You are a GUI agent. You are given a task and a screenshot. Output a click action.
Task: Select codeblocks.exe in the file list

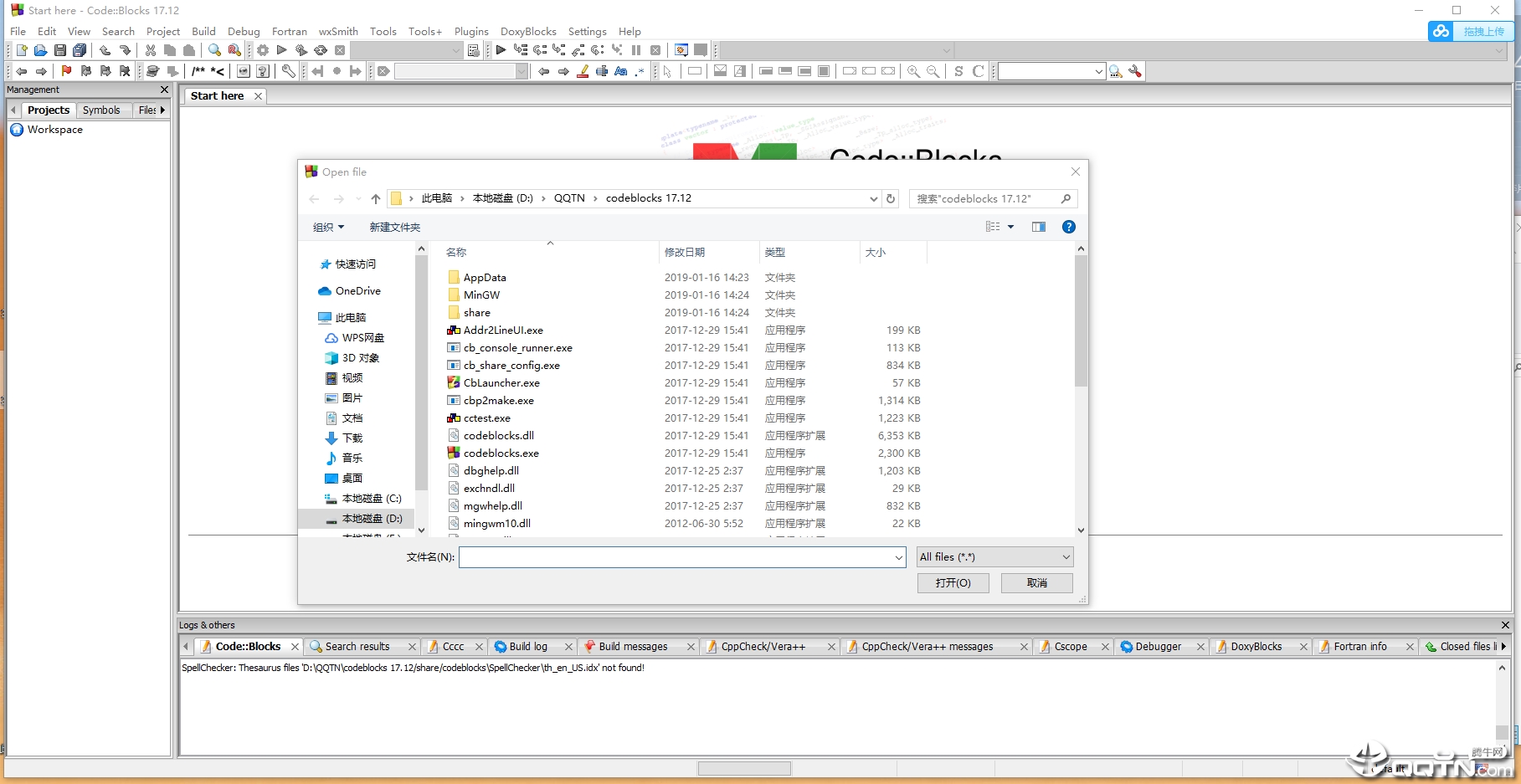click(501, 453)
